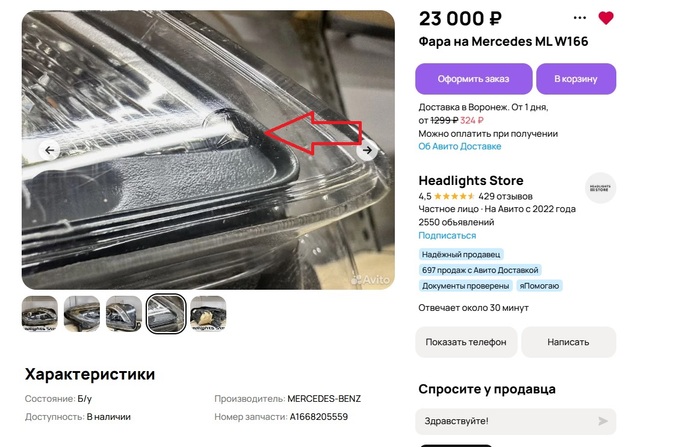Select the first headlight thumbnail
Screen dimensions: 700x447
(x=40, y=313)
